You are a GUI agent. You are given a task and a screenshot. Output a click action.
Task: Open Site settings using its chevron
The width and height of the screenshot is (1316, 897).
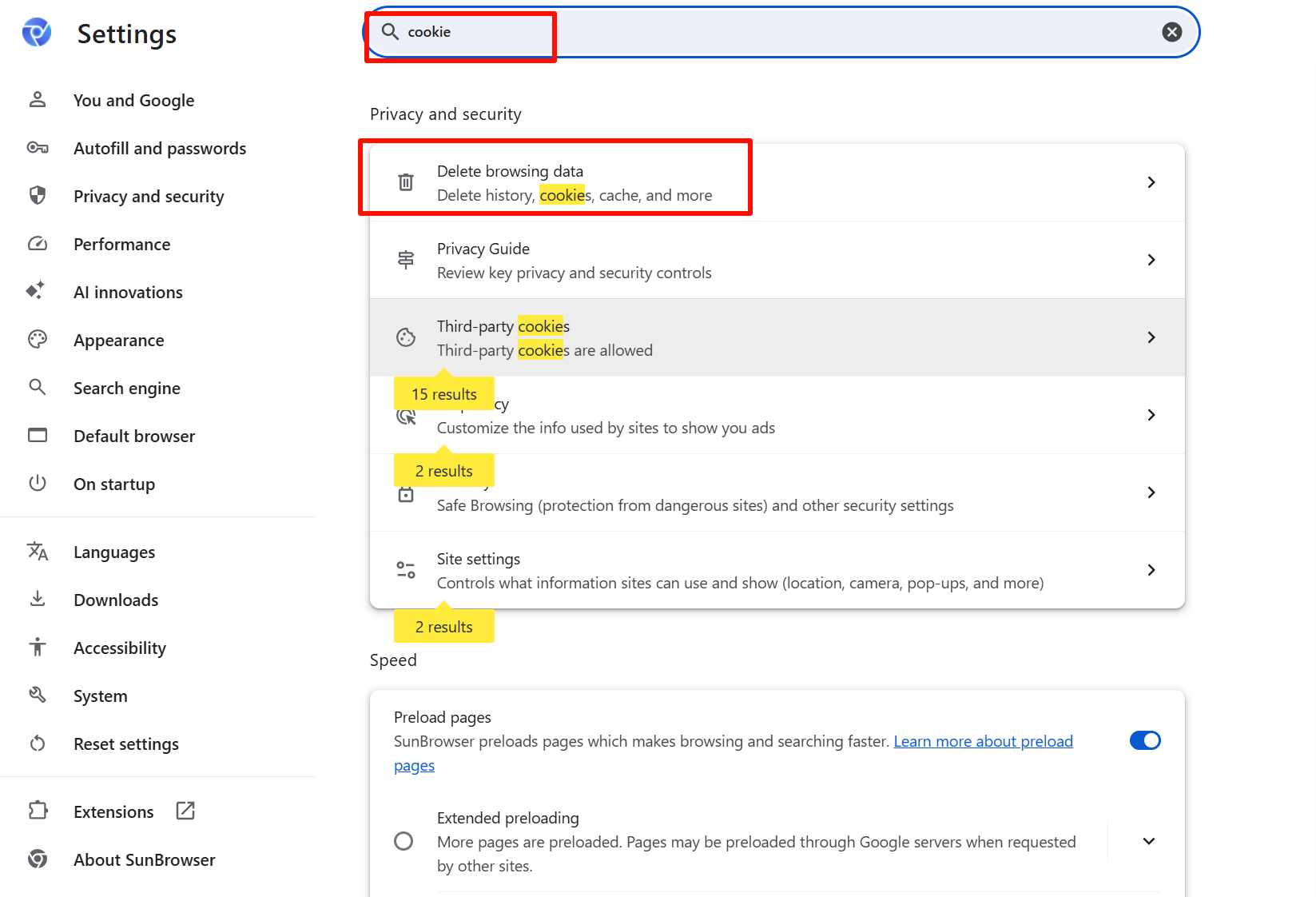click(1151, 570)
